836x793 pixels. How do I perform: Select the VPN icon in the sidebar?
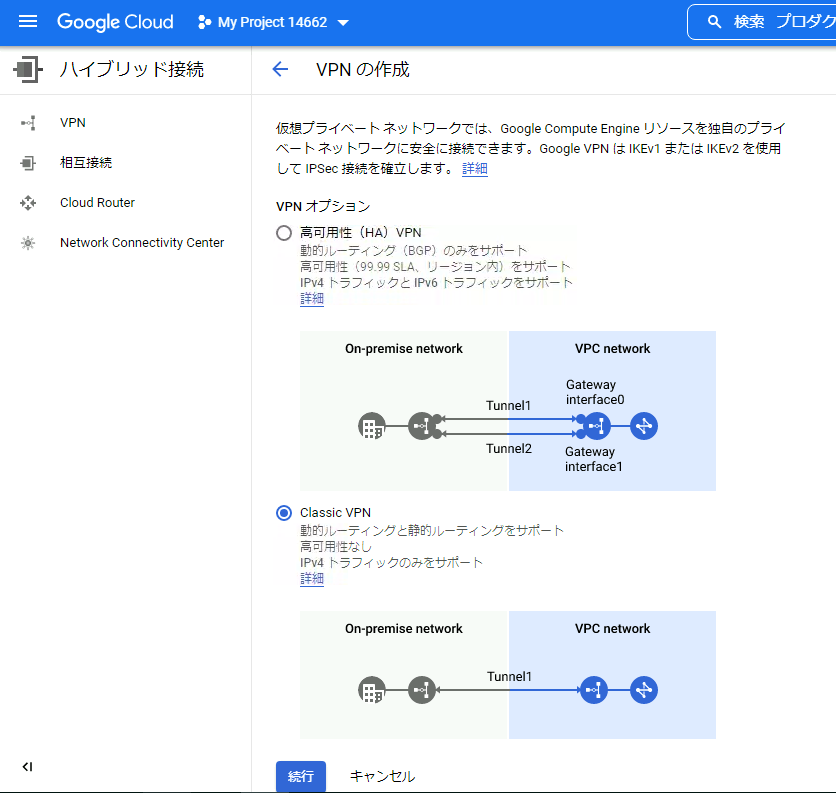pos(28,122)
